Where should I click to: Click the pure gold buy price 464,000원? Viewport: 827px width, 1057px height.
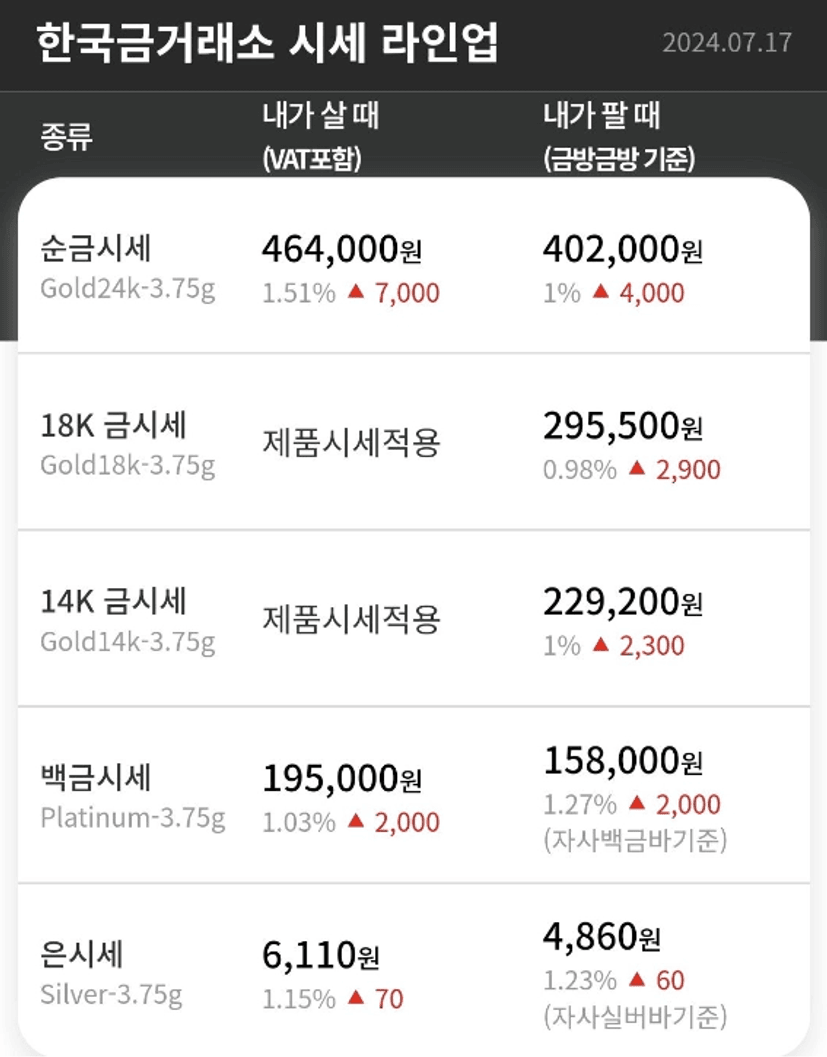(341, 249)
